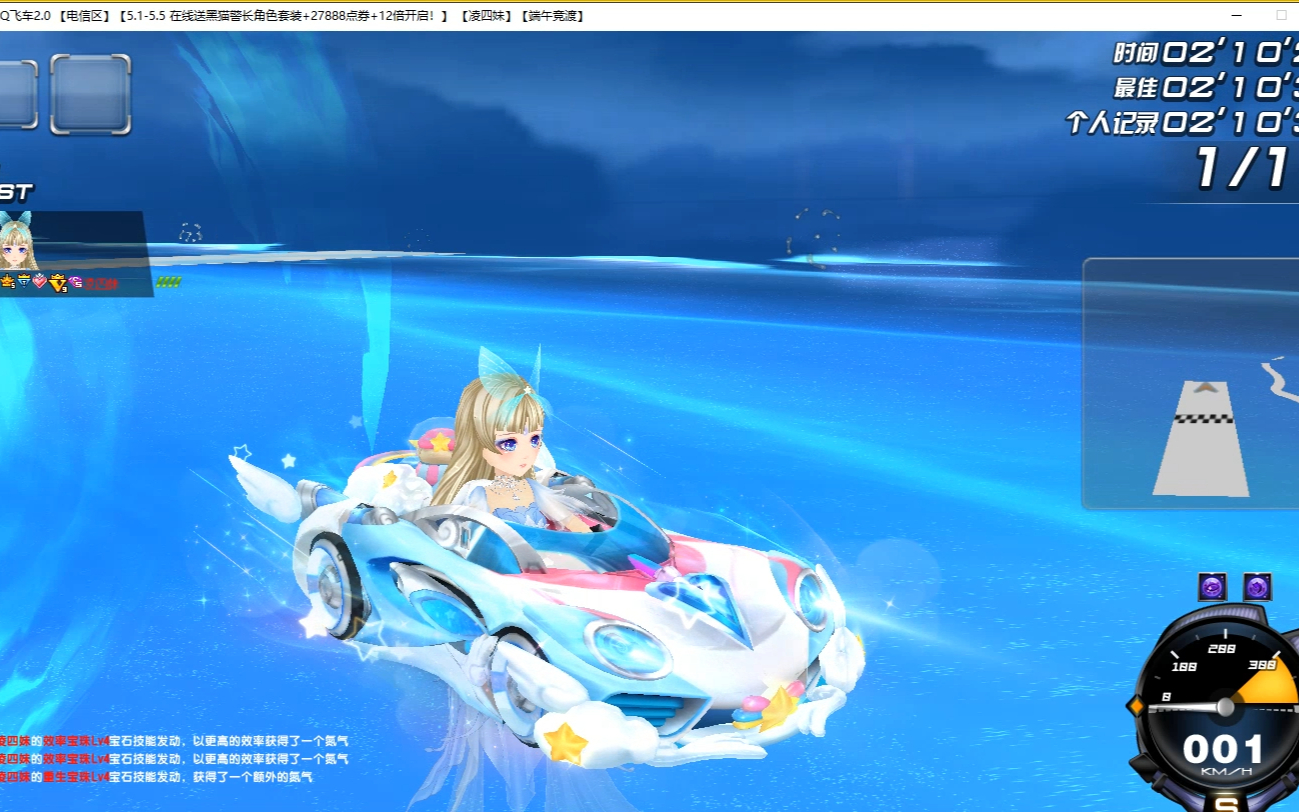Image resolution: width=1299 pixels, height=812 pixels.
Task: Click the 1ST rank label
Action: click(16, 191)
